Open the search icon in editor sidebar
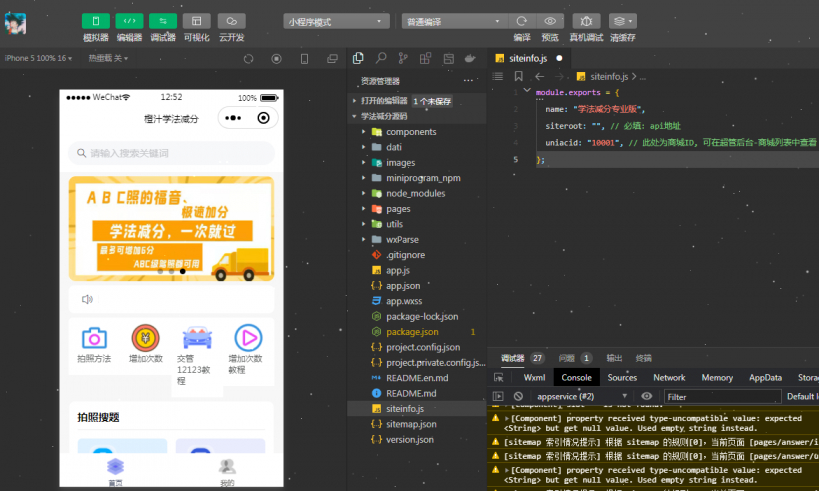819x491 pixels. tap(380, 58)
